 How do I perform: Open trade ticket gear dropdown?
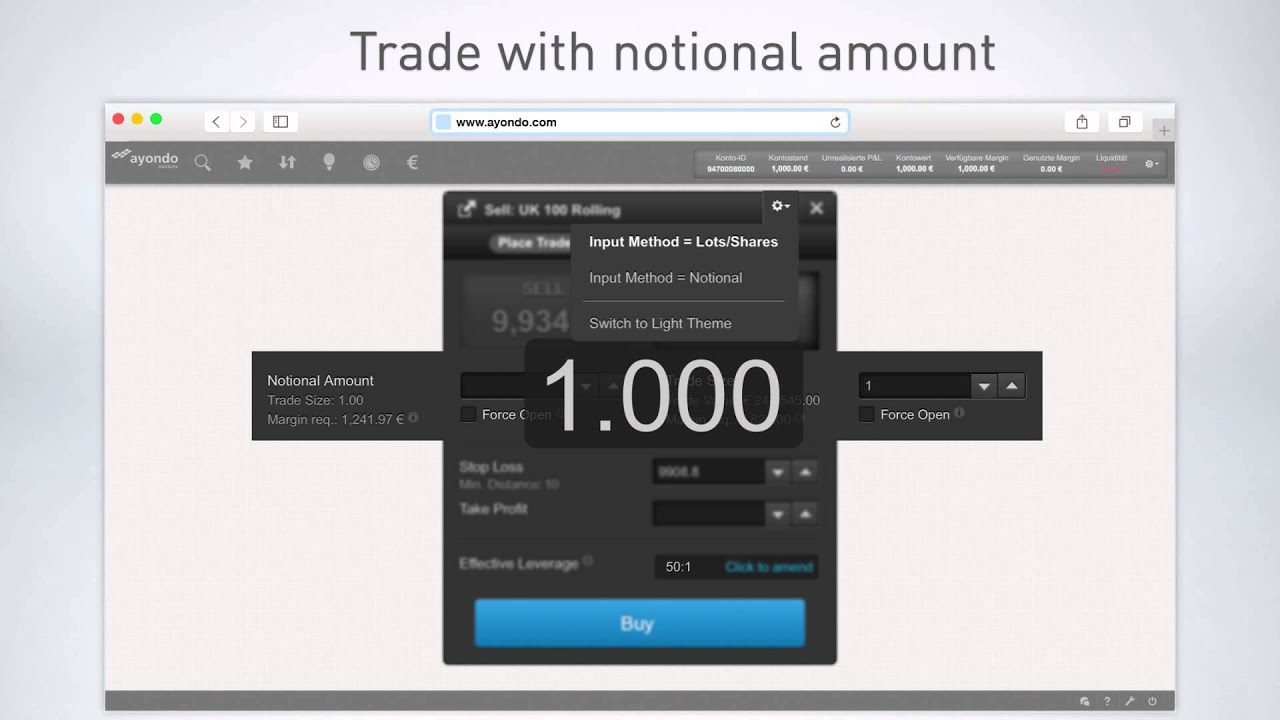pyautogui.click(x=780, y=207)
